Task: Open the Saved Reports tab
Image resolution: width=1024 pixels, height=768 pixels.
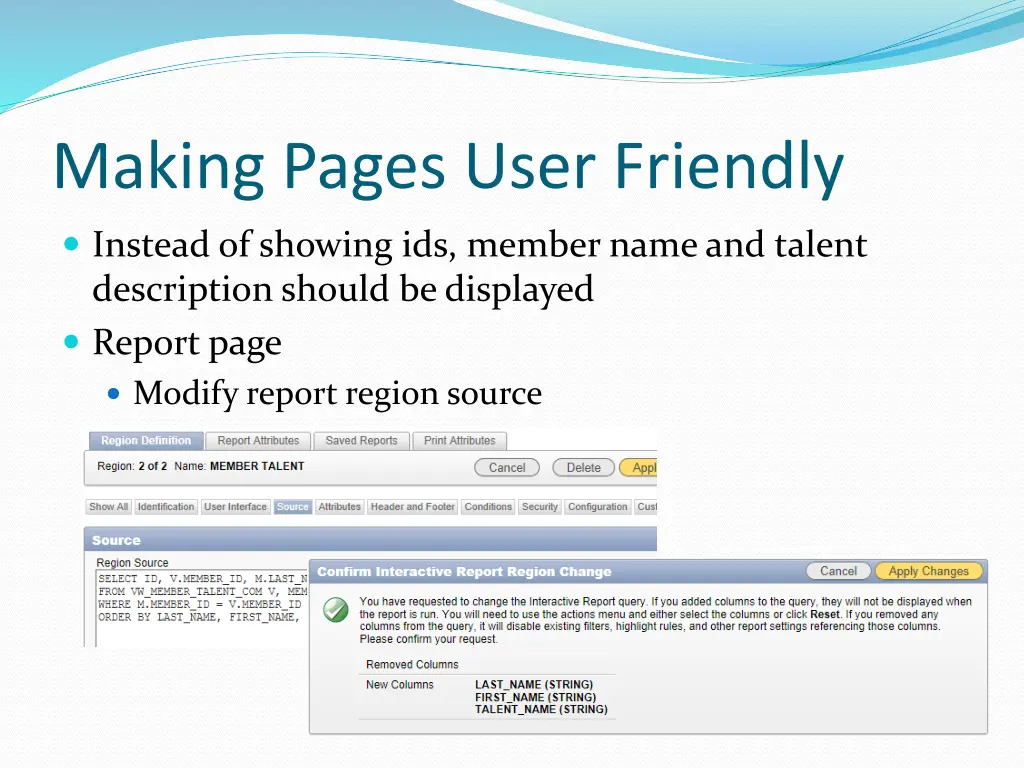Action: pyautogui.click(x=360, y=441)
